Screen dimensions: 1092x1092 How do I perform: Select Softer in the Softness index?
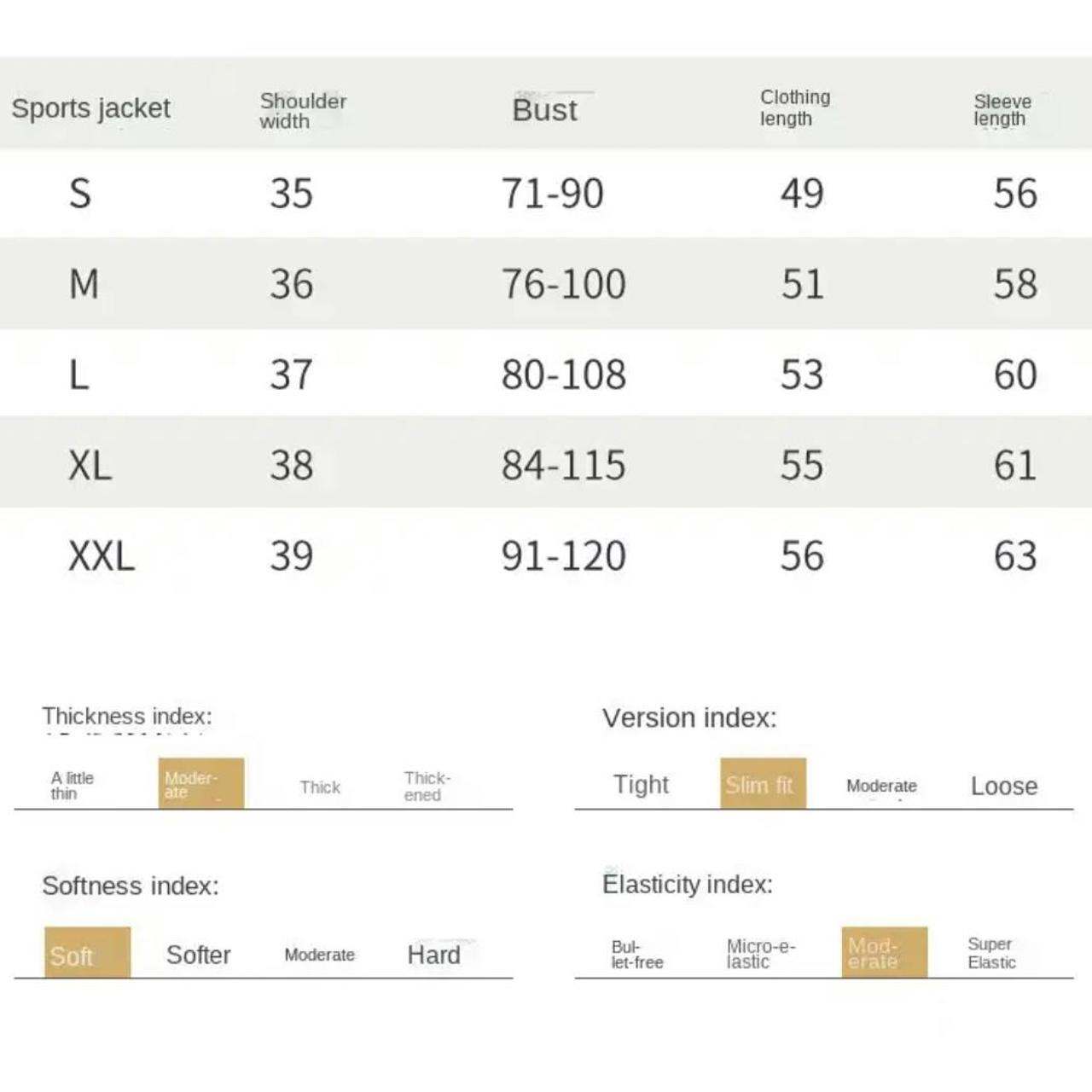(198, 955)
